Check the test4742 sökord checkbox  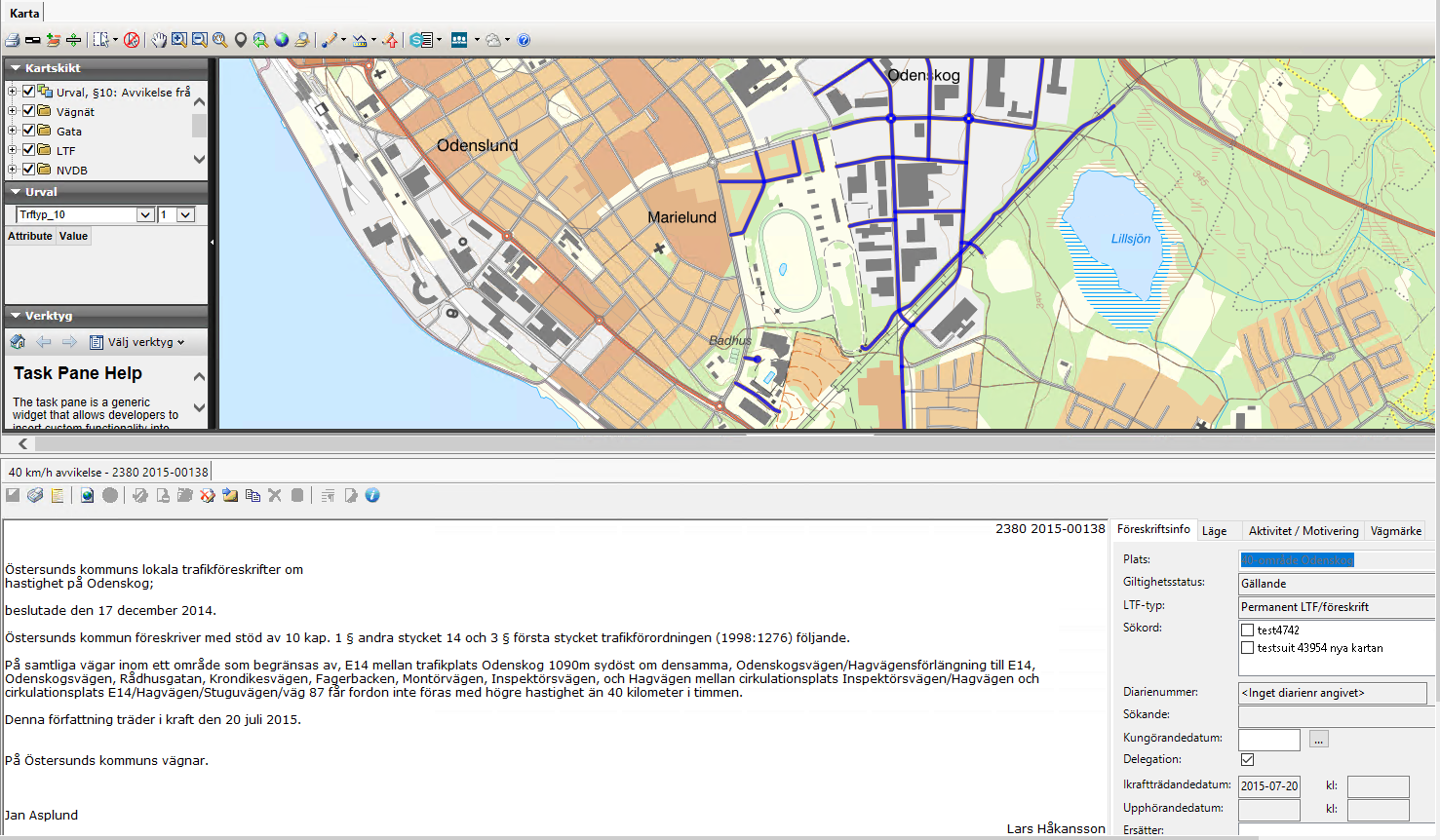pyautogui.click(x=1247, y=630)
